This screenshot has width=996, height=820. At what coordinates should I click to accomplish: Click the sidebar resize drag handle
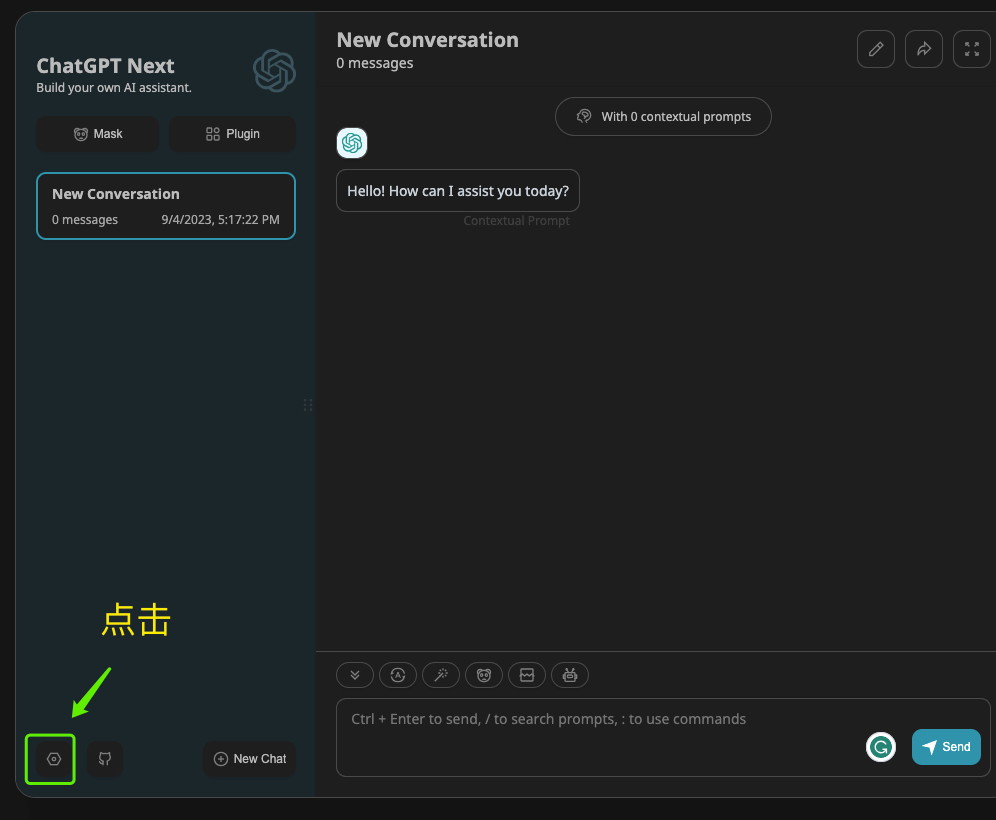point(308,405)
